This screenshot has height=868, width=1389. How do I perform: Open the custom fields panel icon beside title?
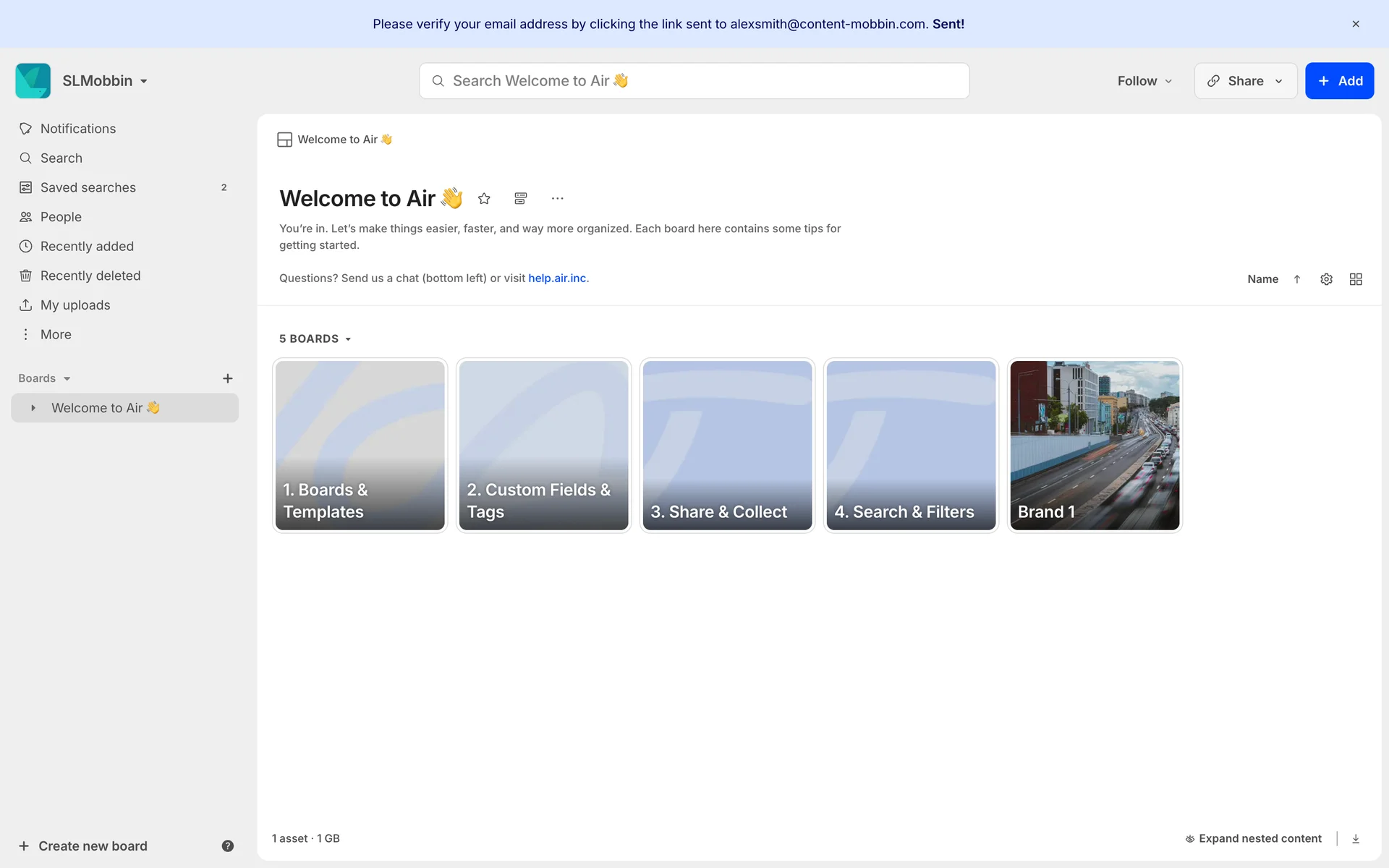(x=520, y=198)
